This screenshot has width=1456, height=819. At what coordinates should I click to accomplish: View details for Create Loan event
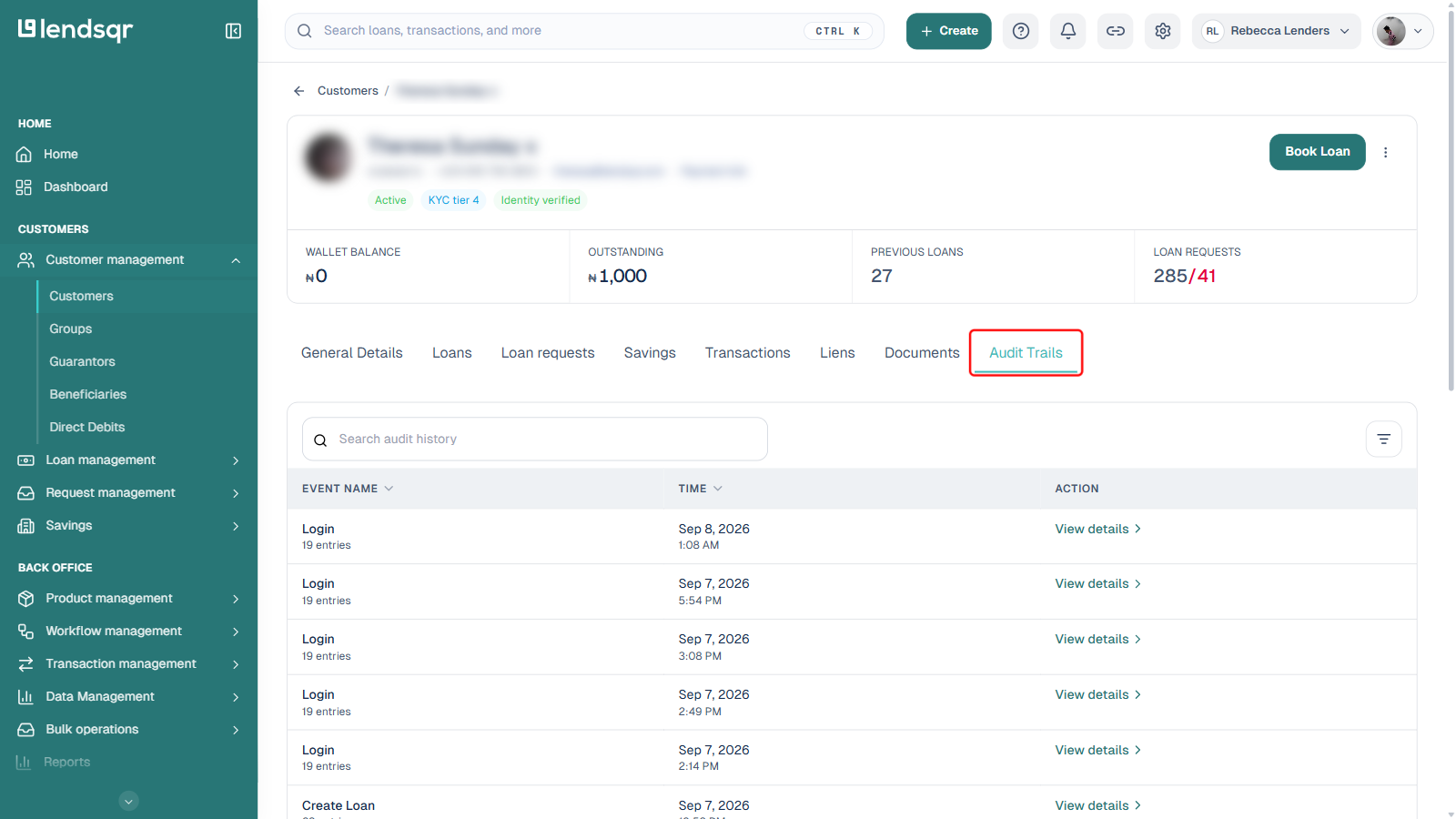click(x=1097, y=806)
